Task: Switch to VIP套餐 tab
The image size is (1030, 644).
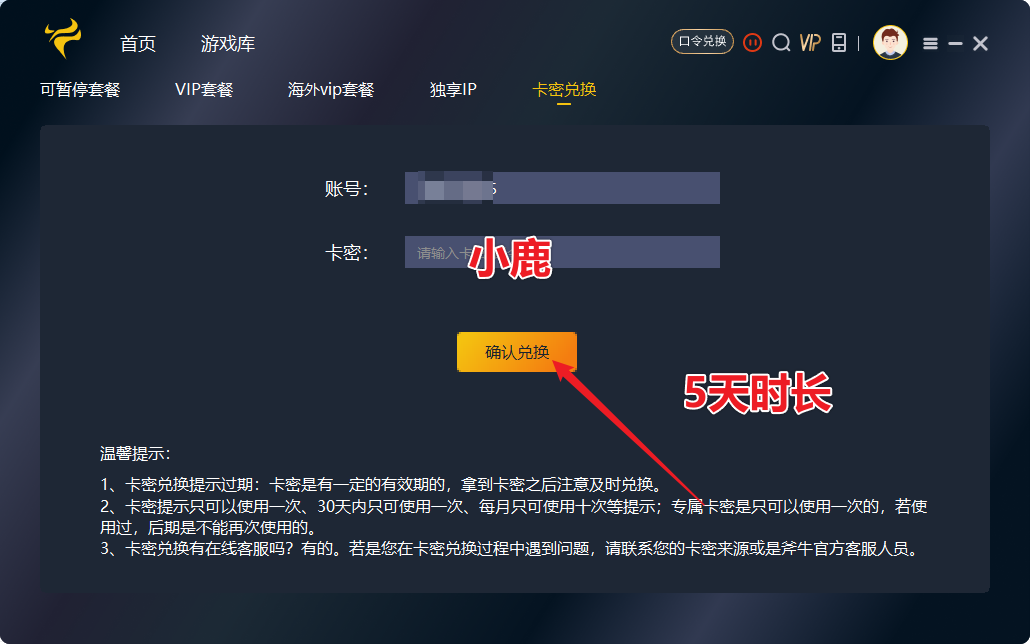Action: 204,89
